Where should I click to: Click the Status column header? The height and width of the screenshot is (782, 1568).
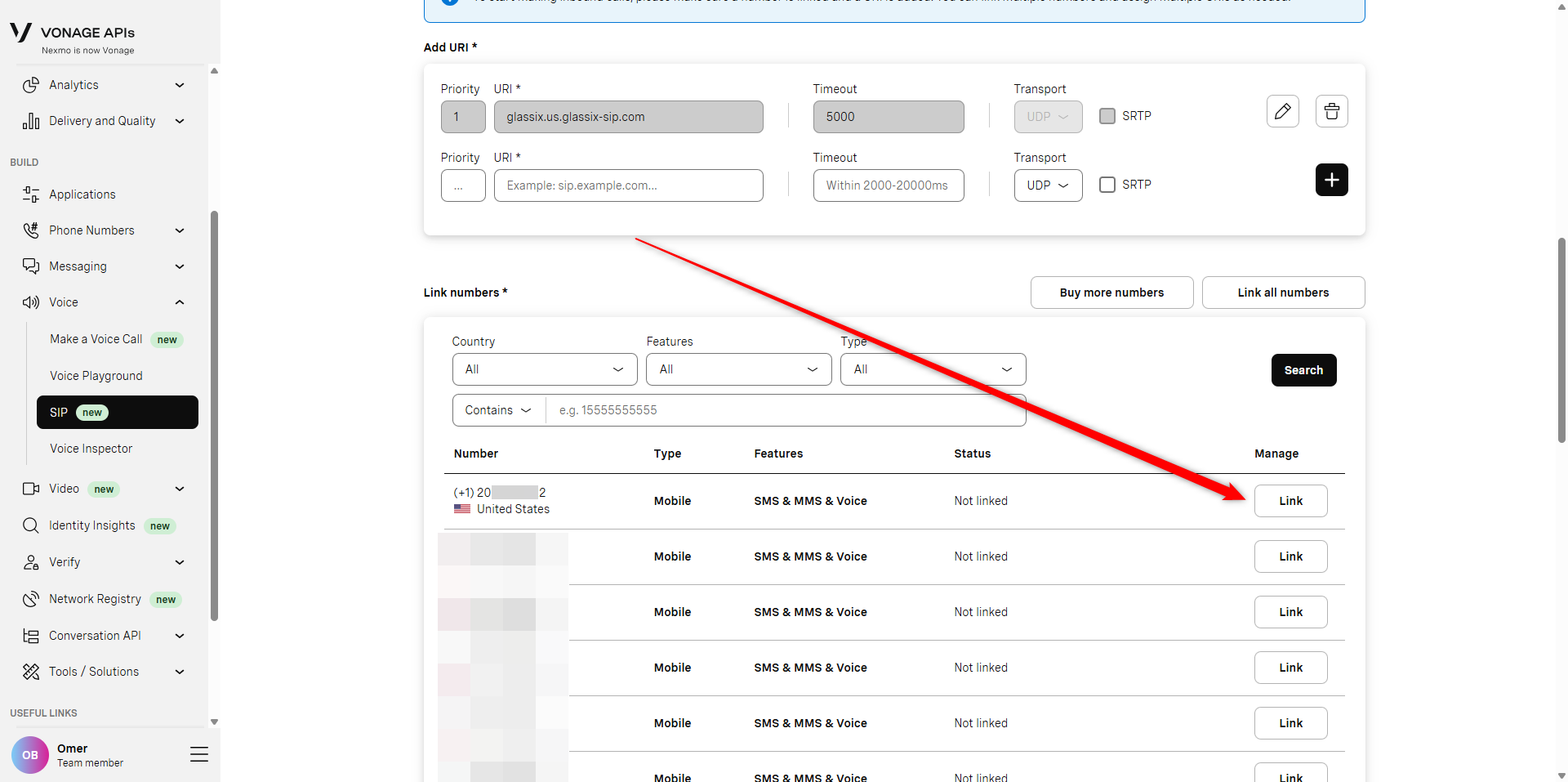[973, 454]
